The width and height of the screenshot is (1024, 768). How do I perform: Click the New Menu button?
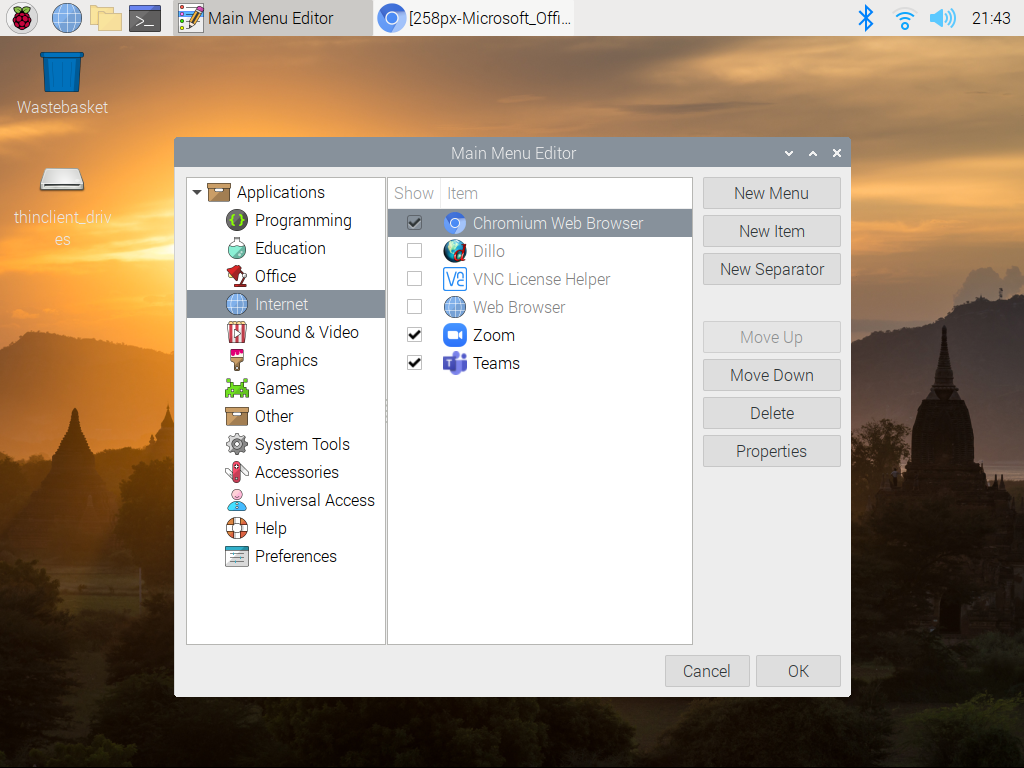pyautogui.click(x=771, y=193)
